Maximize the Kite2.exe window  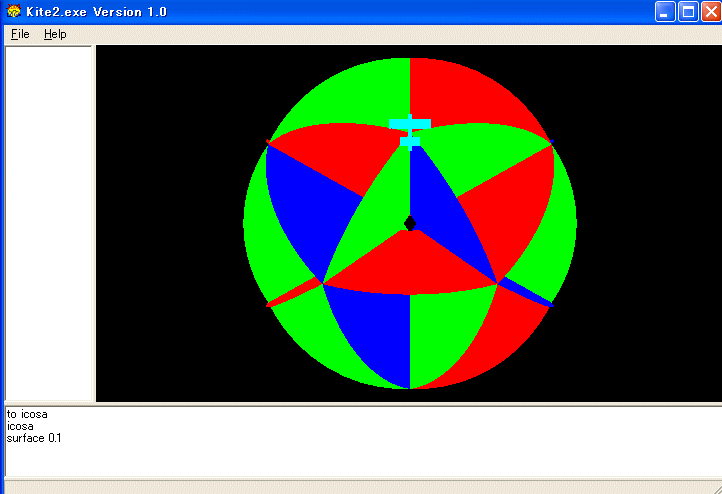tap(688, 12)
